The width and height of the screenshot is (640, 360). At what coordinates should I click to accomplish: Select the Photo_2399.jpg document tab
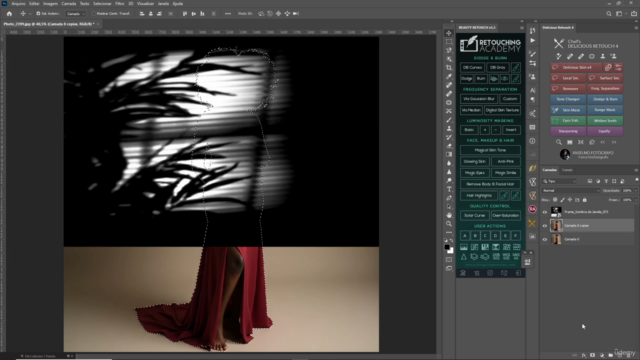tap(49, 24)
